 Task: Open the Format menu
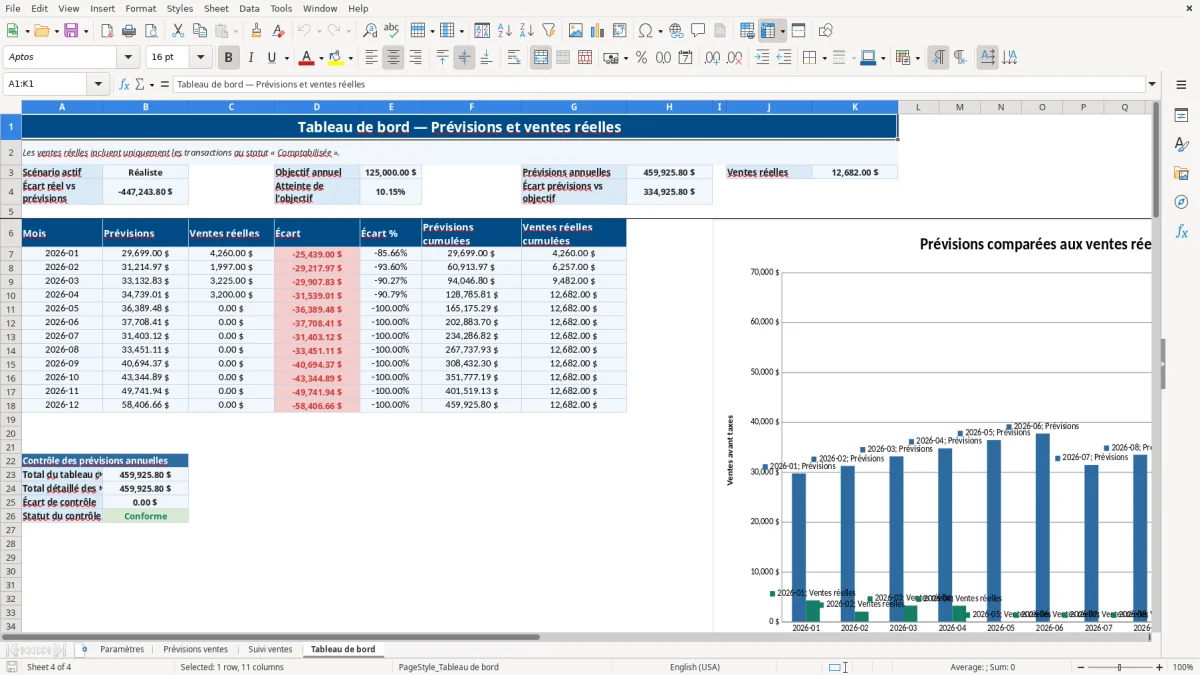(x=140, y=8)
